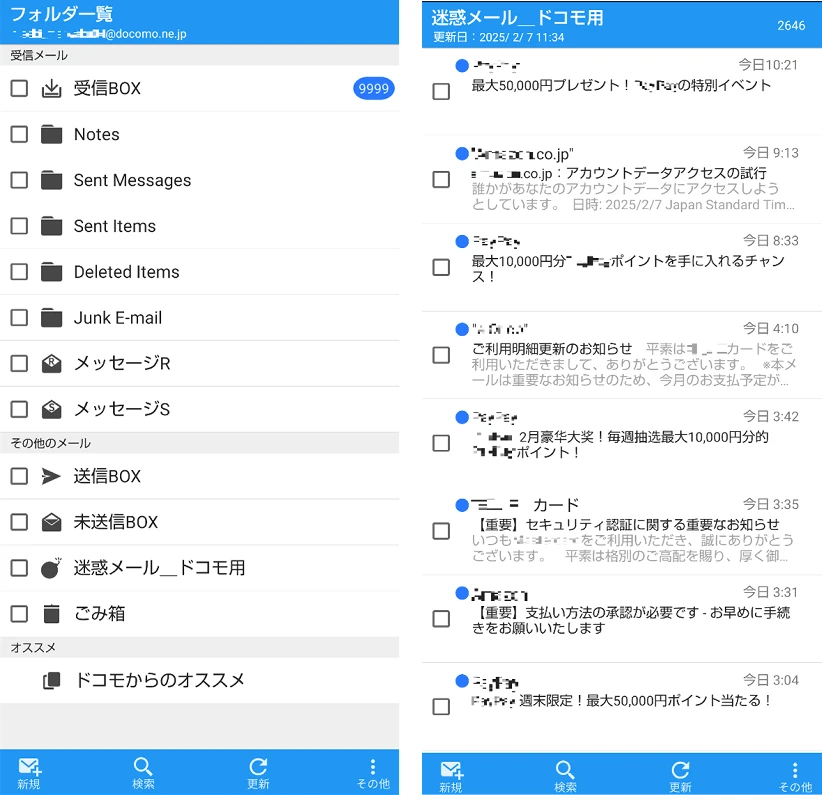Check the ごみ箱 checkbox
Screen dimensions: 822x795
19,614
